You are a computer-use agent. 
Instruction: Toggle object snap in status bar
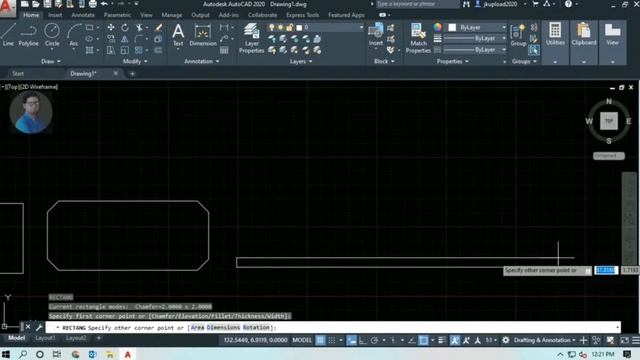pyautogui.click(x=423, y=340)
